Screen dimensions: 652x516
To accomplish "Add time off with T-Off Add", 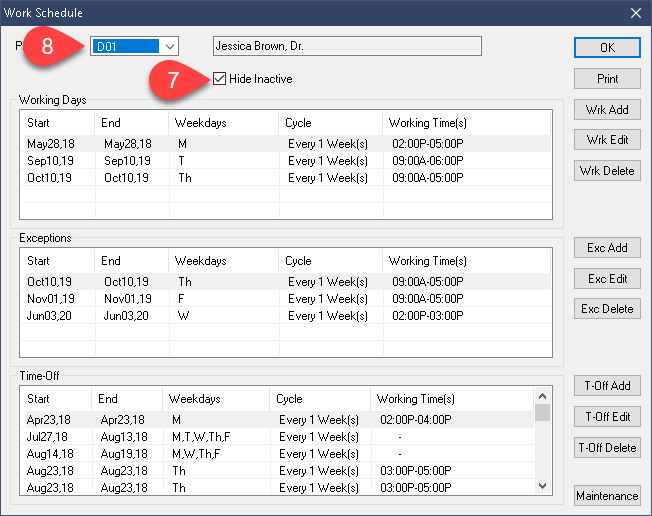I will tap(607, 386).
